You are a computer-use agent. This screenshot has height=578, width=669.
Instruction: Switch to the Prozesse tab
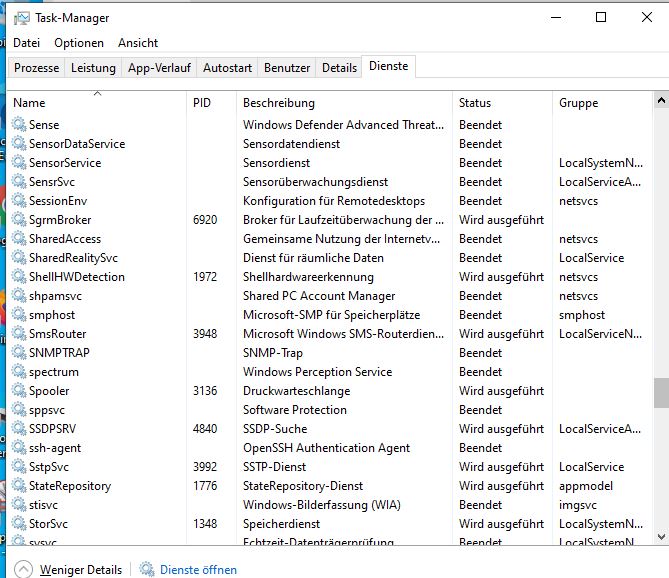[x=36, y=68]
